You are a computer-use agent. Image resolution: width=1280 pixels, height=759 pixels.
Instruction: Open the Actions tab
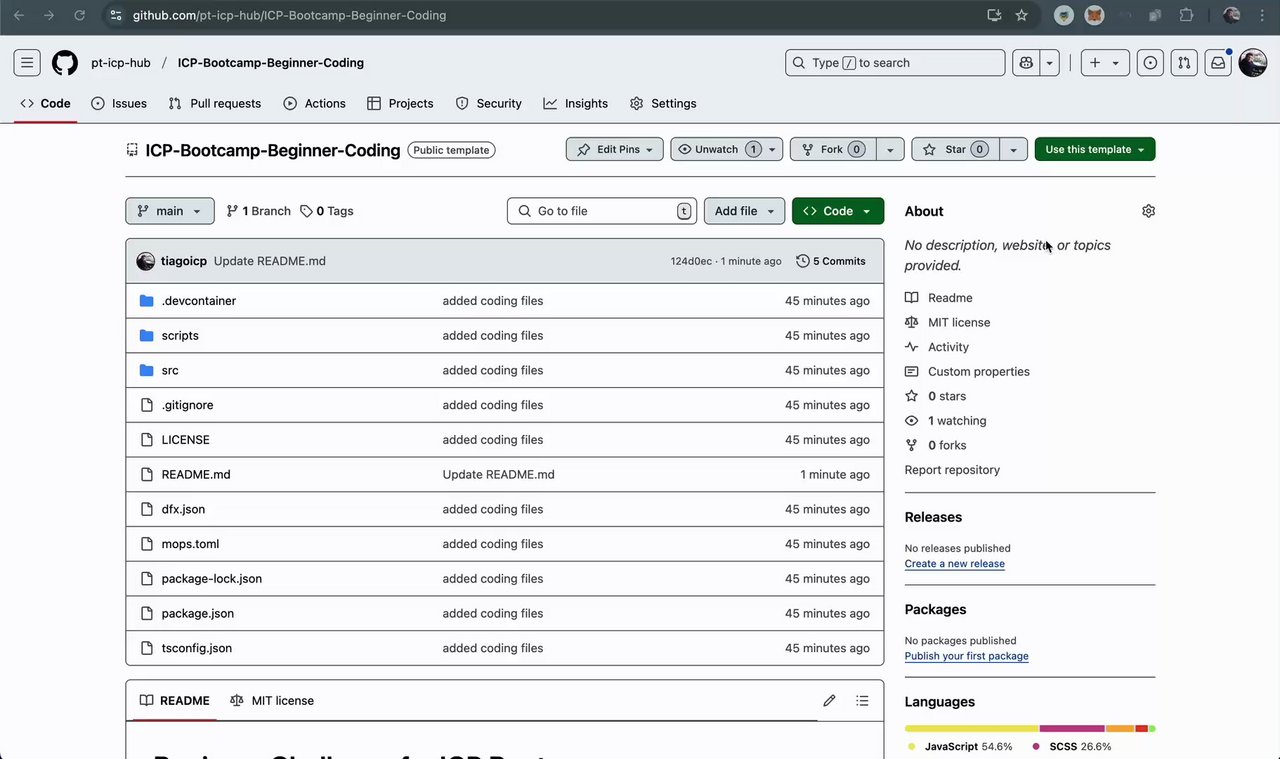click(314, 104)
